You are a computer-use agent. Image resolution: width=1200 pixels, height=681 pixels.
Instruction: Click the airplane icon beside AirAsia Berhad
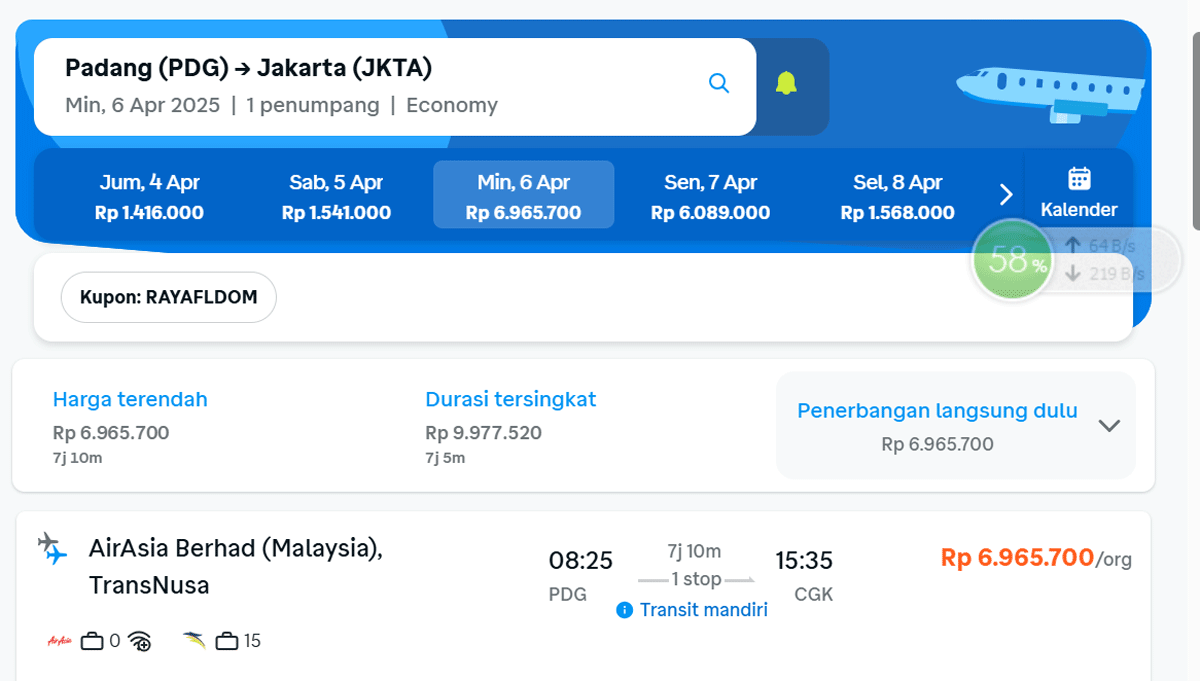[x=53, y=549]
